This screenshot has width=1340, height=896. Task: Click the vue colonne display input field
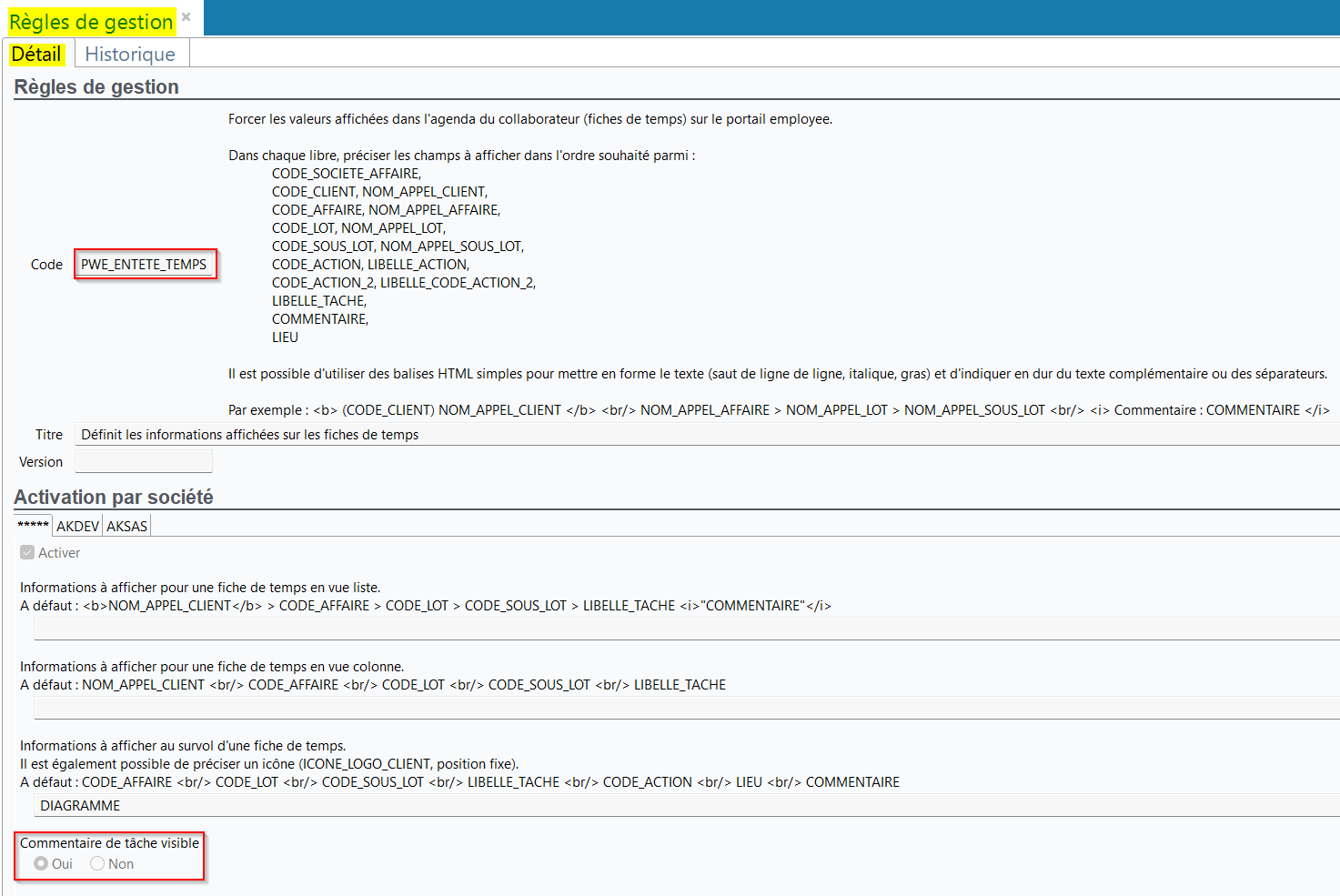[682, 708]
